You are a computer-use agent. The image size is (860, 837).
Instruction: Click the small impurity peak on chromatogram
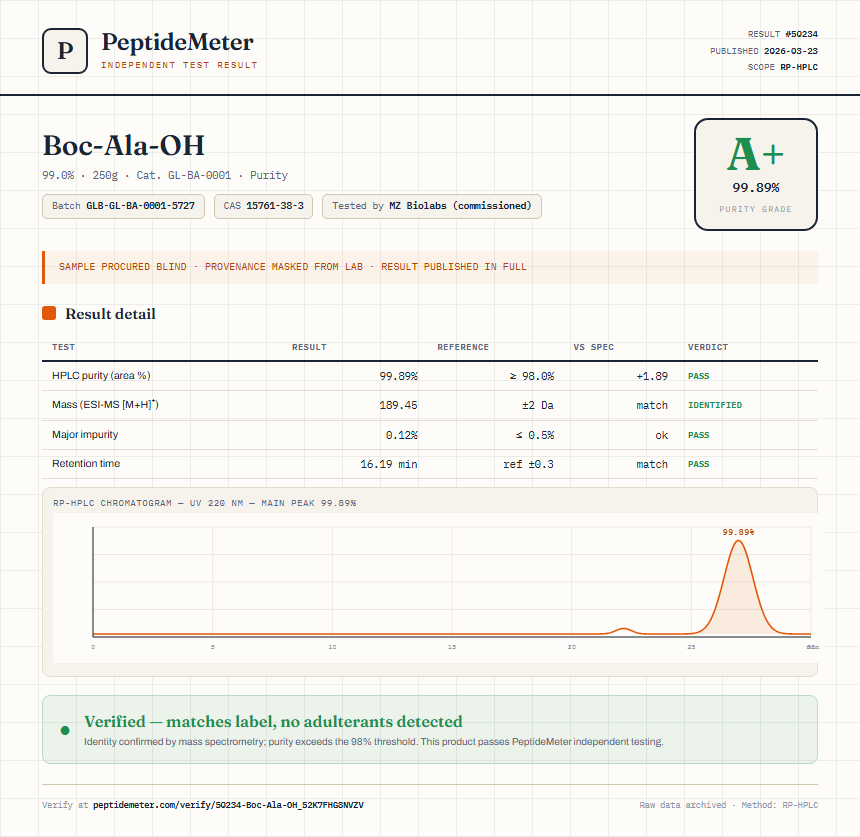point(623,631)
